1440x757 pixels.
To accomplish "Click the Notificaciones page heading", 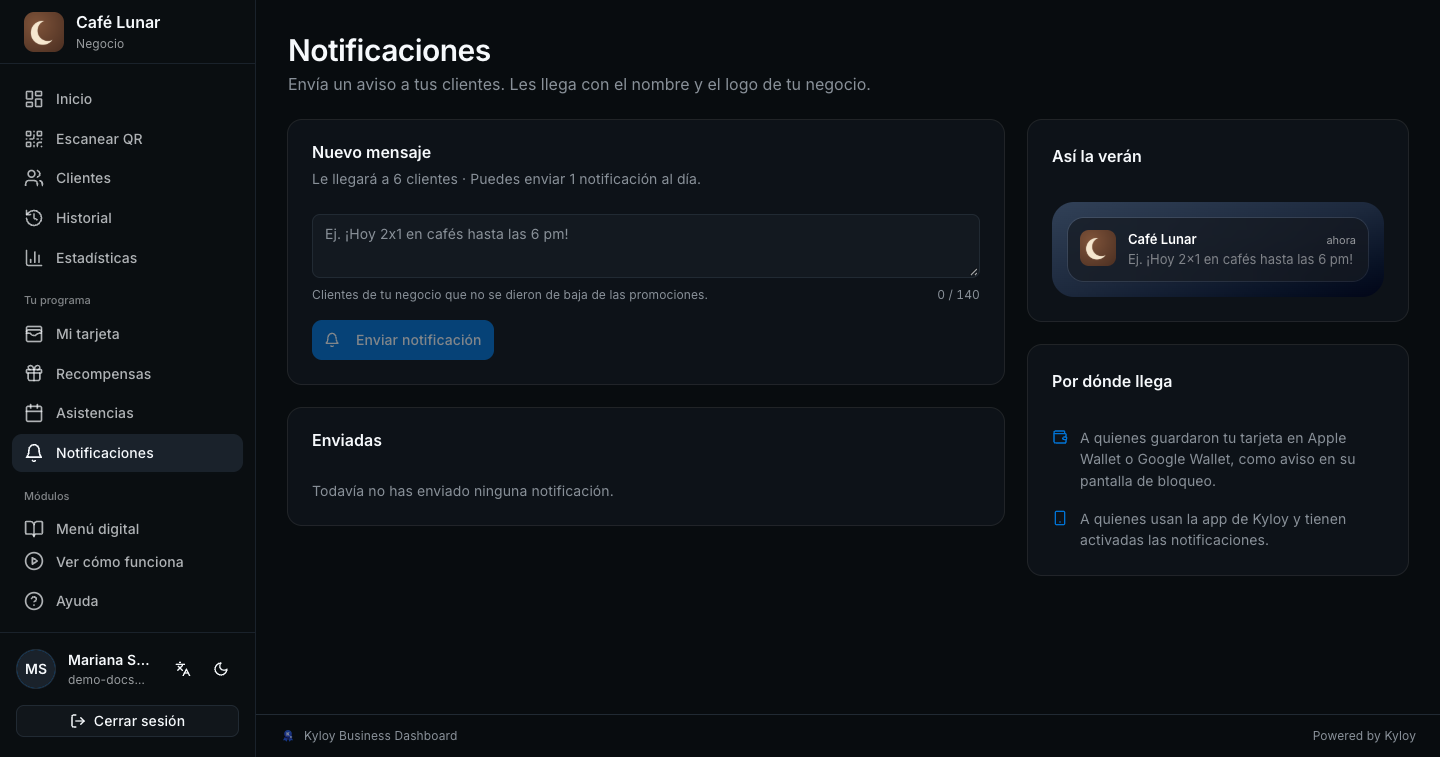I will pos(389,50).
